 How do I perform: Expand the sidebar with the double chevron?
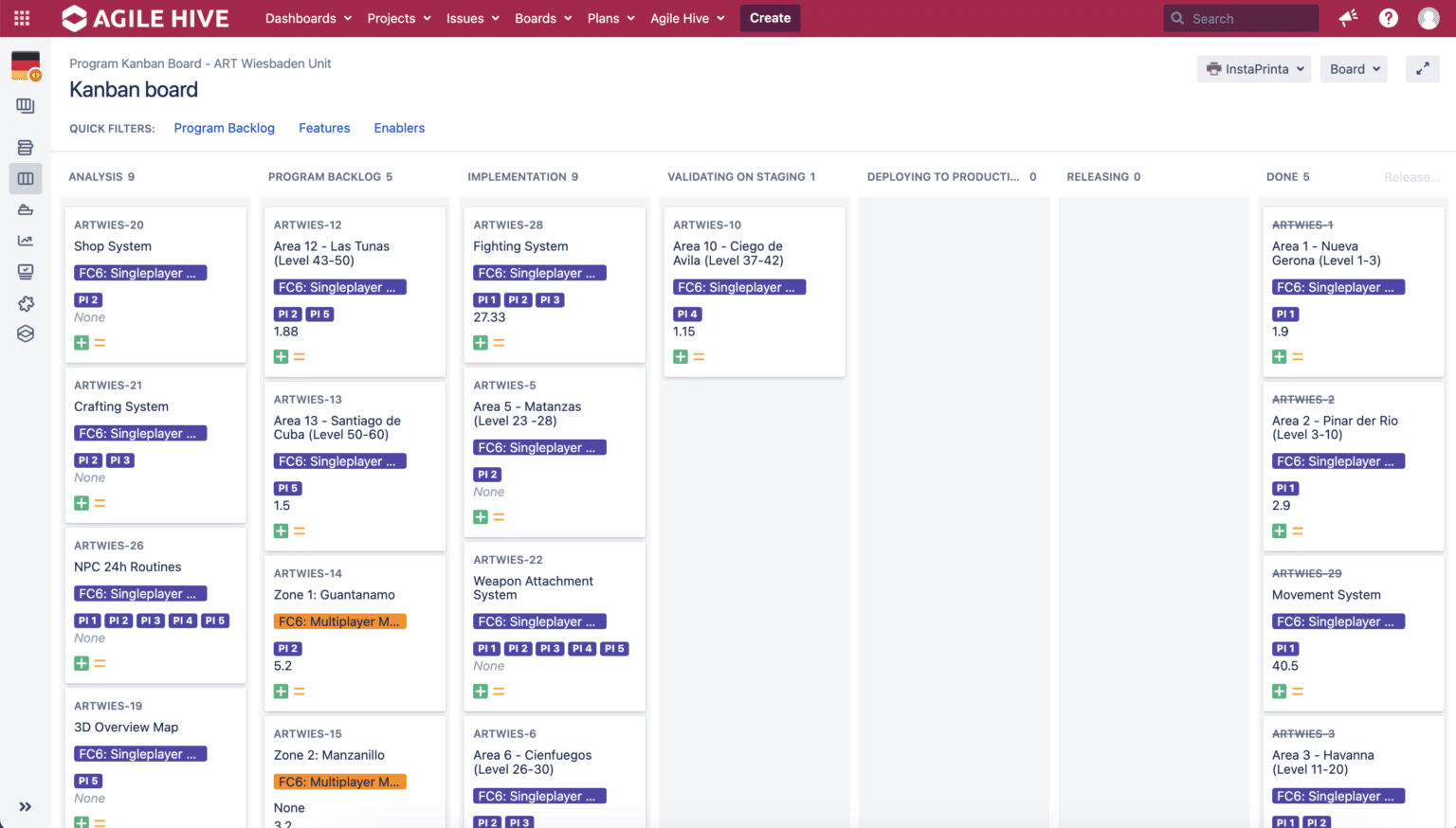click(26, 806)
